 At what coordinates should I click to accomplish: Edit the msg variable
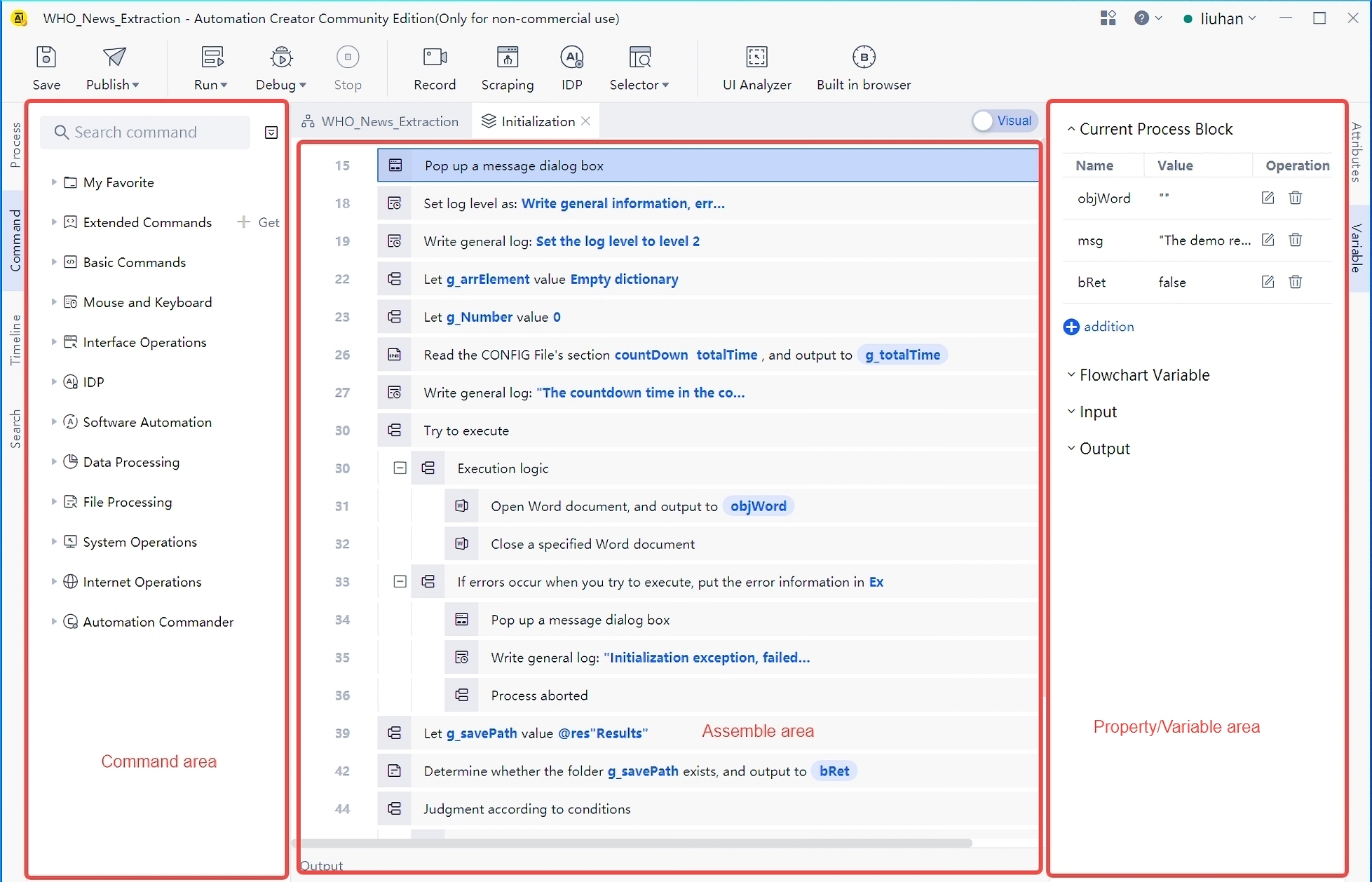(x=1268, y=240)
